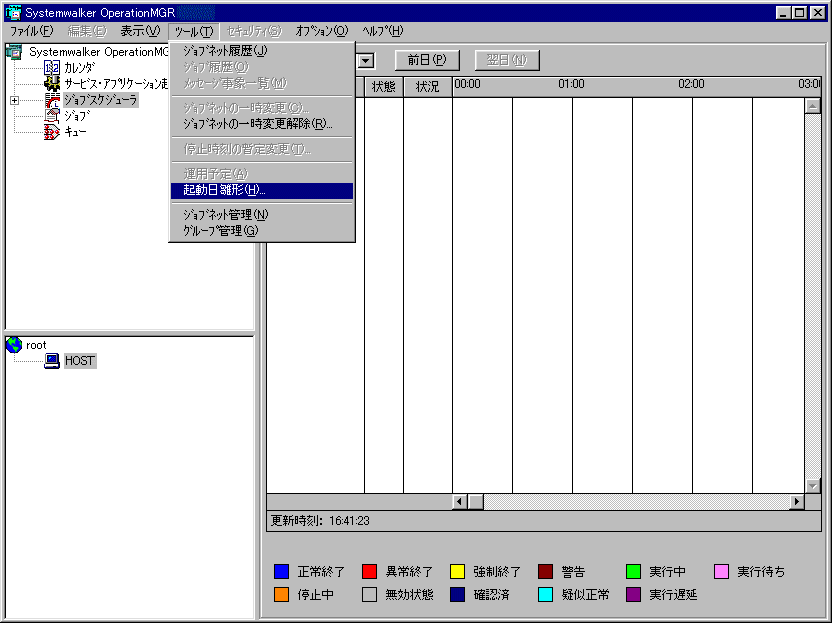Select ジョブネットの一時変更解除(R) entry
Viewport: 832px width, 623px height.
pos(262,124)
